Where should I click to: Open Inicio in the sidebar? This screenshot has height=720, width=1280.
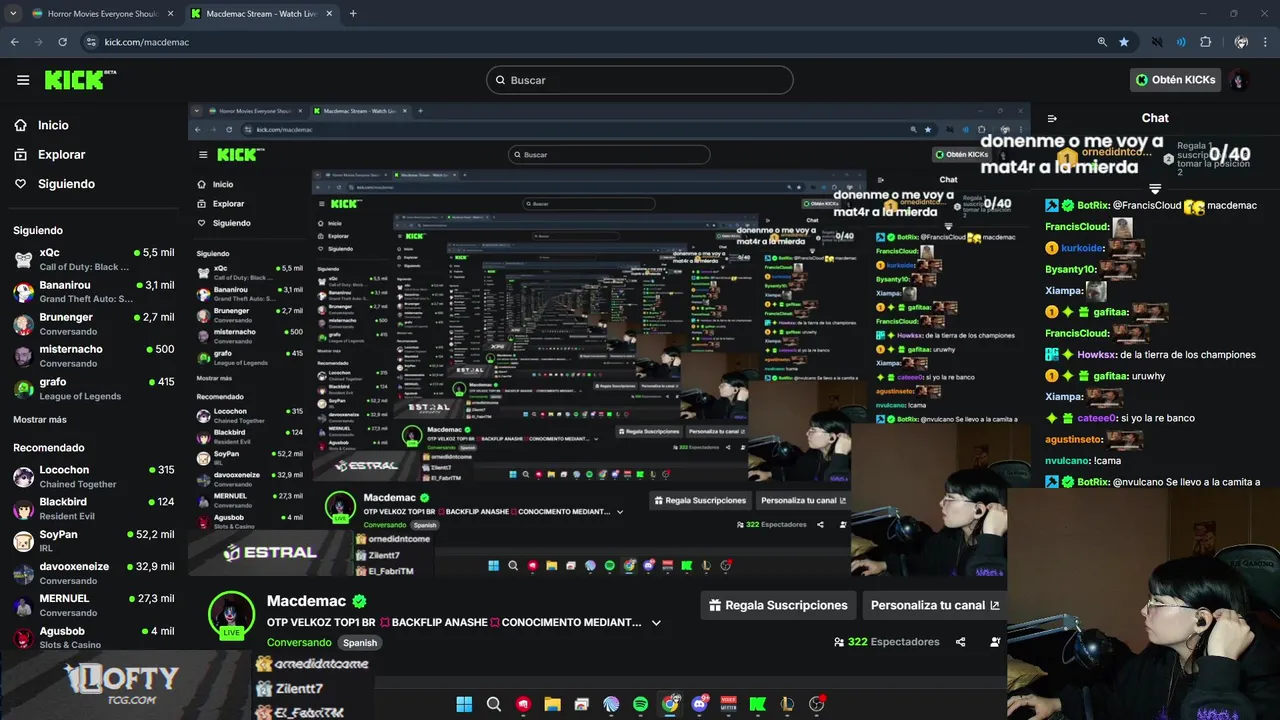(x=53, y=125)
